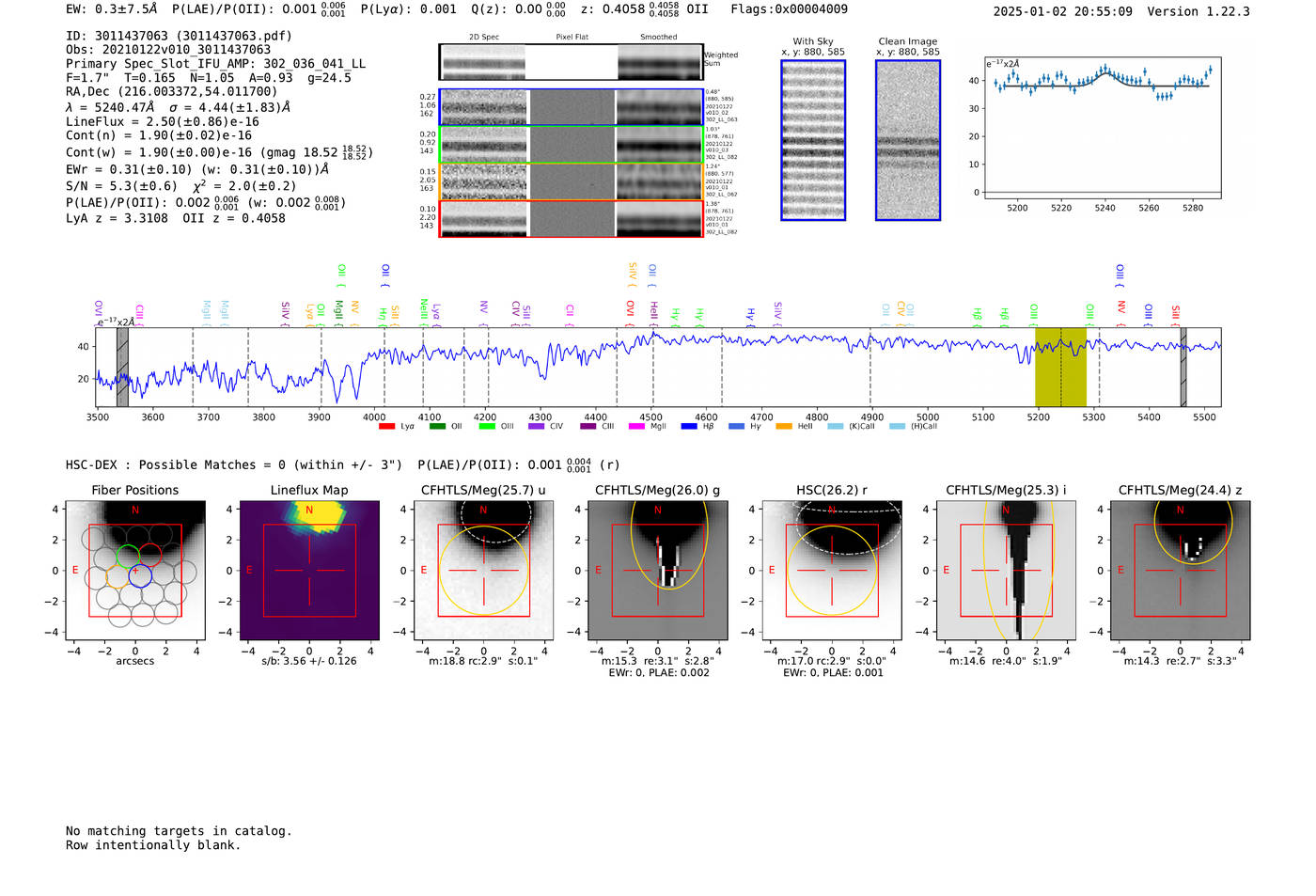Click the Flags:0x00004009 text

tap(789, 9)
